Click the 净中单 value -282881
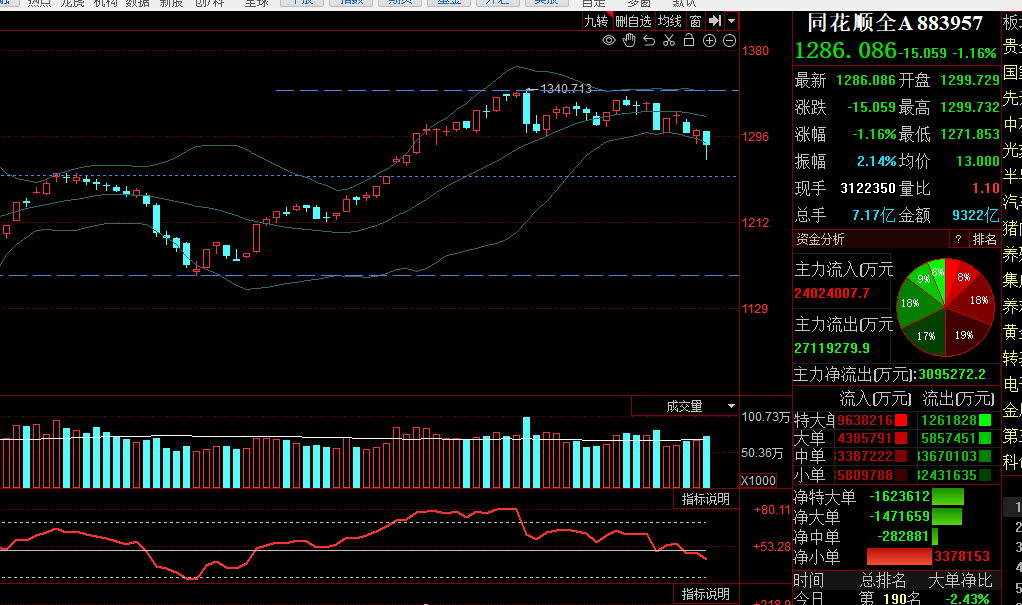This screenshot has width=1022, height=605. pyautogui.click(x=903, y=537)
